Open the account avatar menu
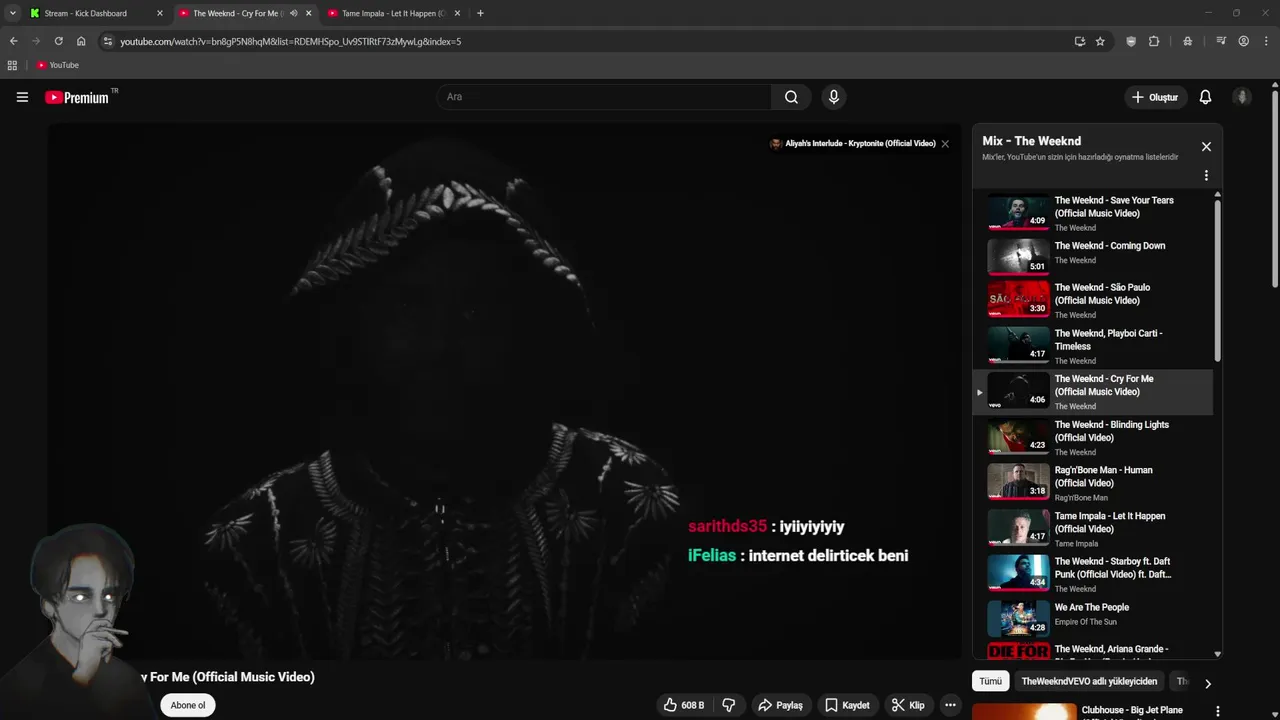Image resolution: width=1280 pixels, height=720 pixels. point(1242,97)
